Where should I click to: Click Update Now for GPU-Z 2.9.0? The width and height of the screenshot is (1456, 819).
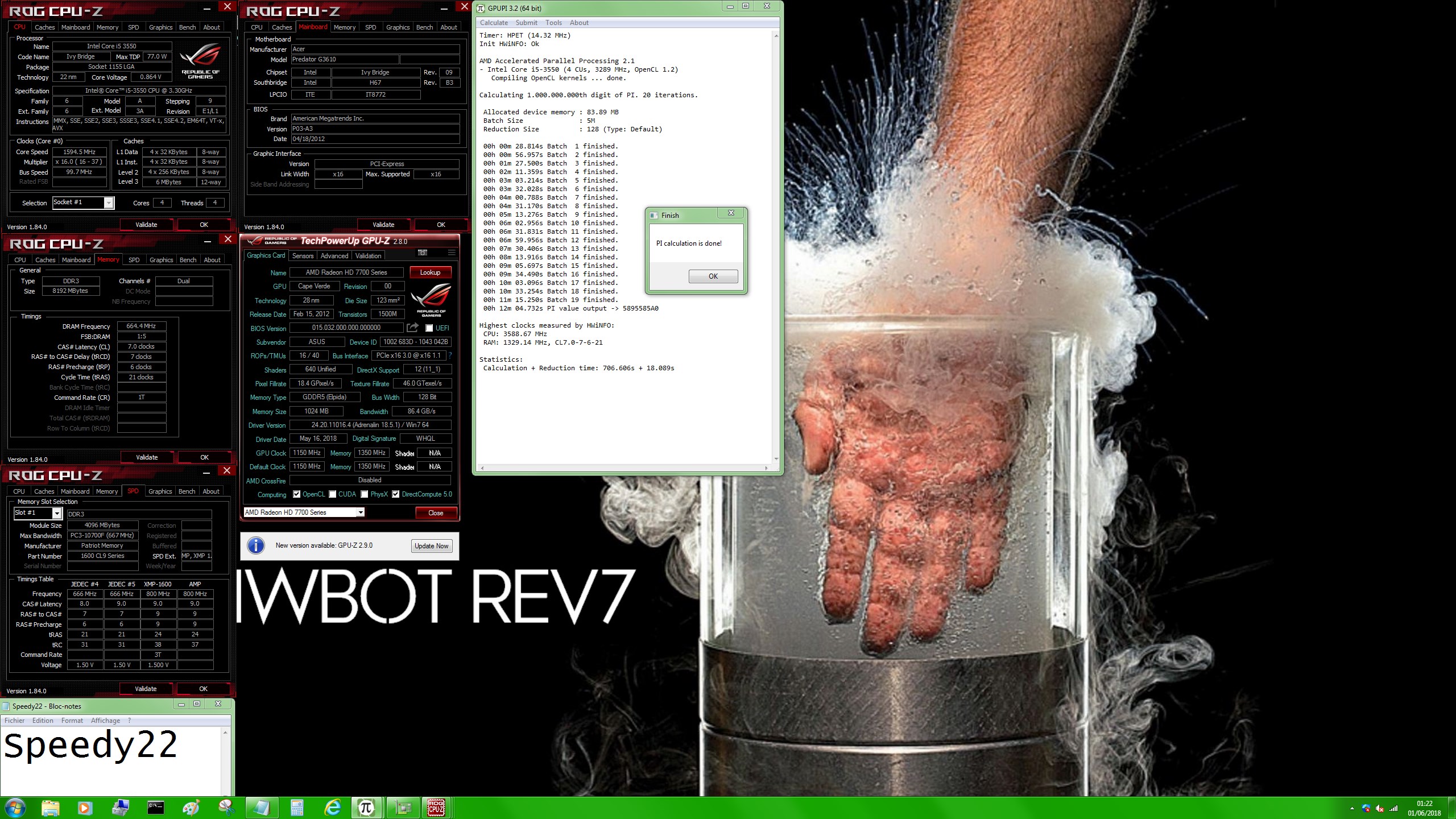(x=432, y=546)
